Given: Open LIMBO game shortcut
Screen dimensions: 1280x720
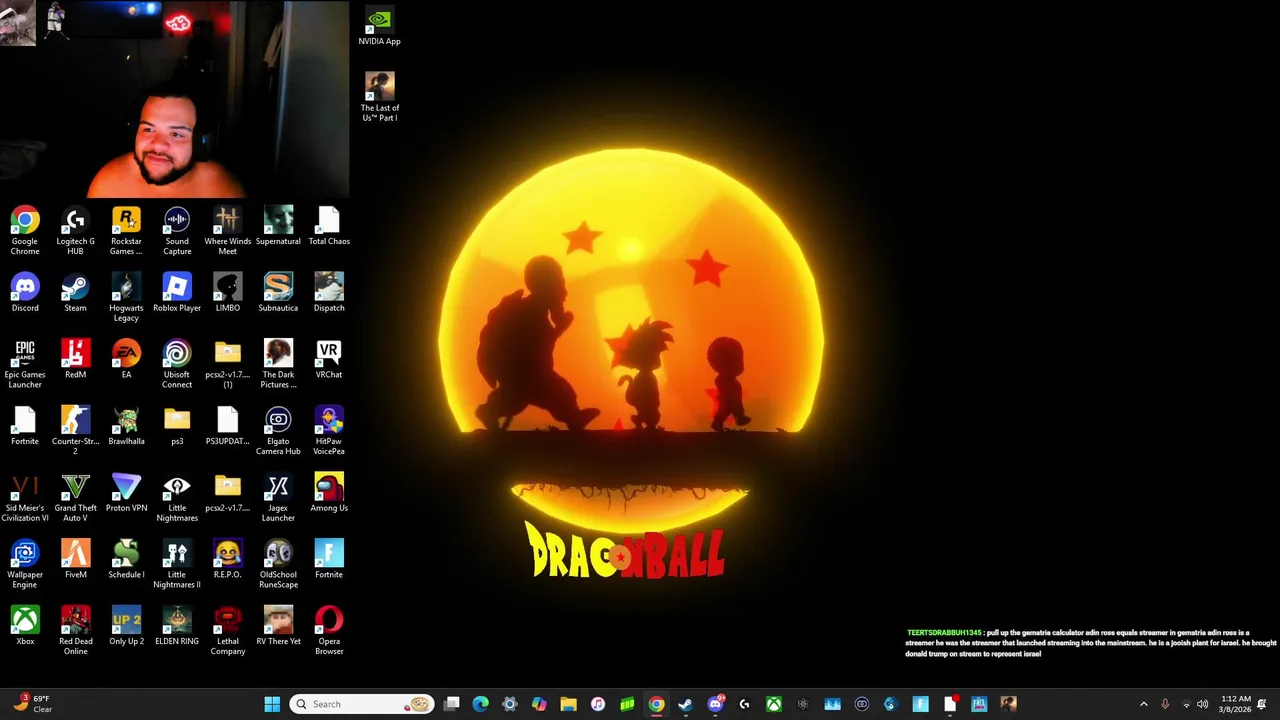Looking at the screenshot, I should pos(228,293).
